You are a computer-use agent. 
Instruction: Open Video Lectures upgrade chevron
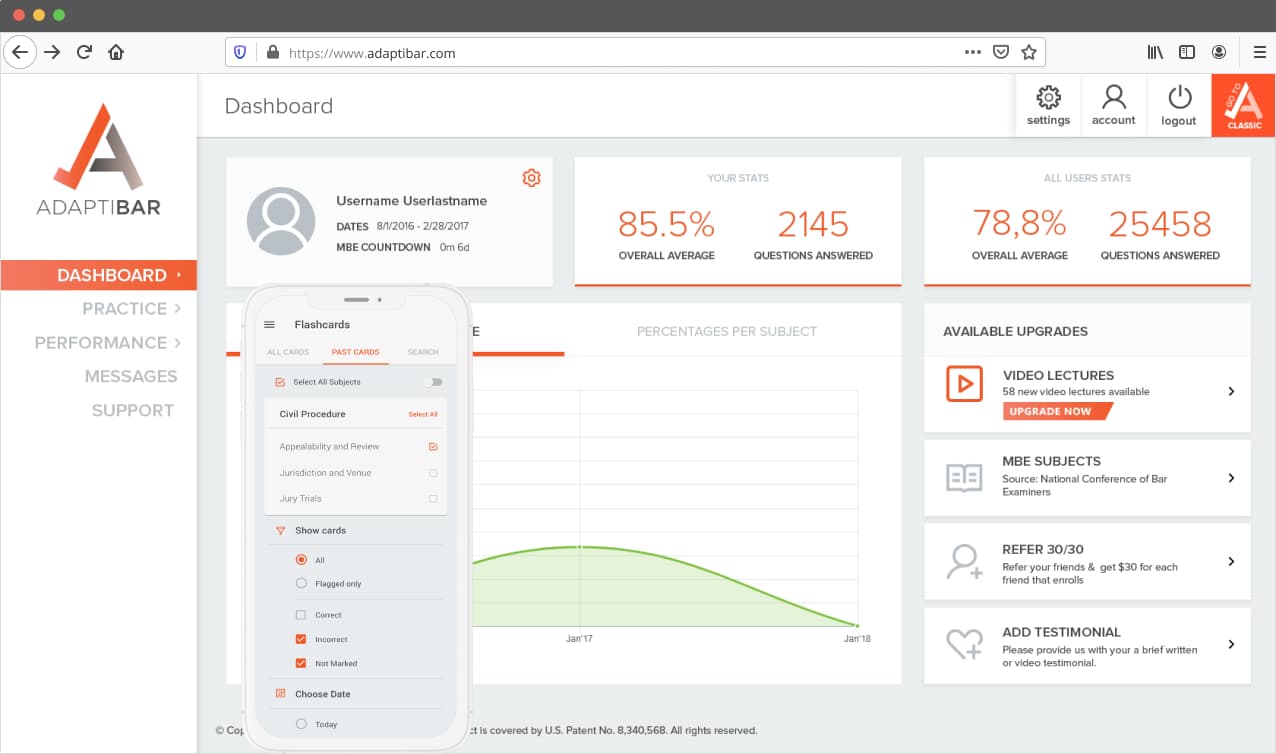(1231, 391)
